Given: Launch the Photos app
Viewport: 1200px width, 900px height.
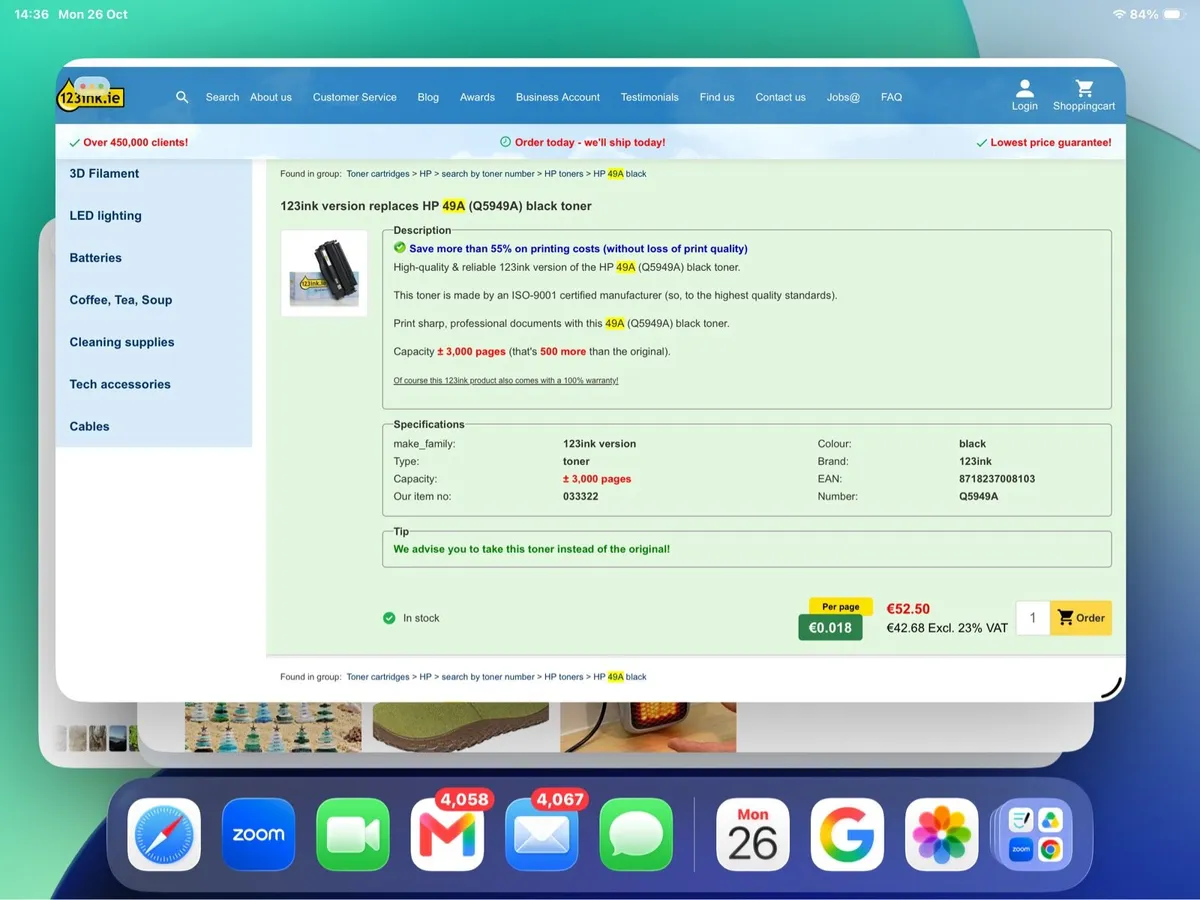Looking at the screenshot, I should click(941, 834).
